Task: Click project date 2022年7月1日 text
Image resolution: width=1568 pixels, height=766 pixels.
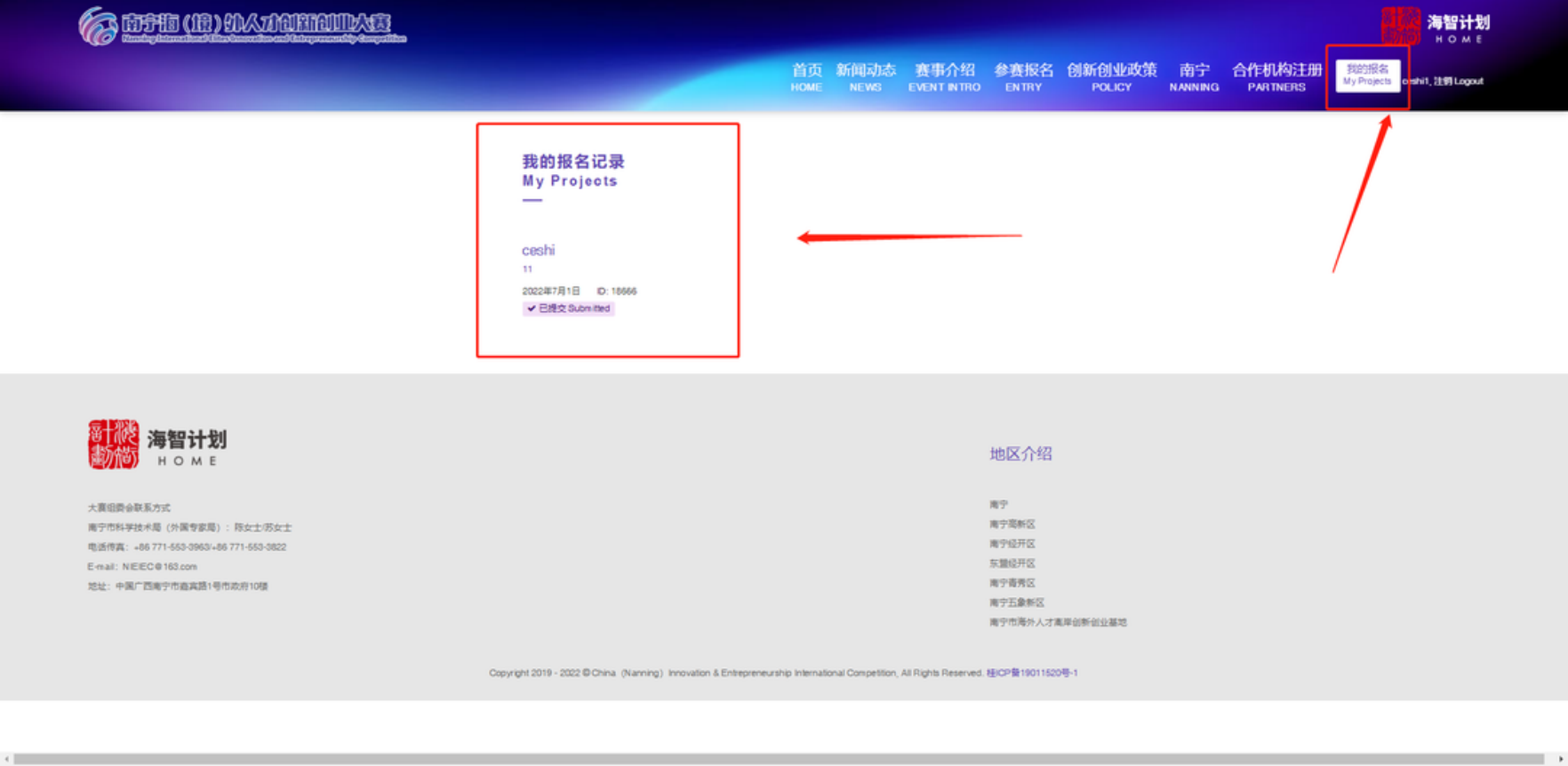Action: pos(550,291)
